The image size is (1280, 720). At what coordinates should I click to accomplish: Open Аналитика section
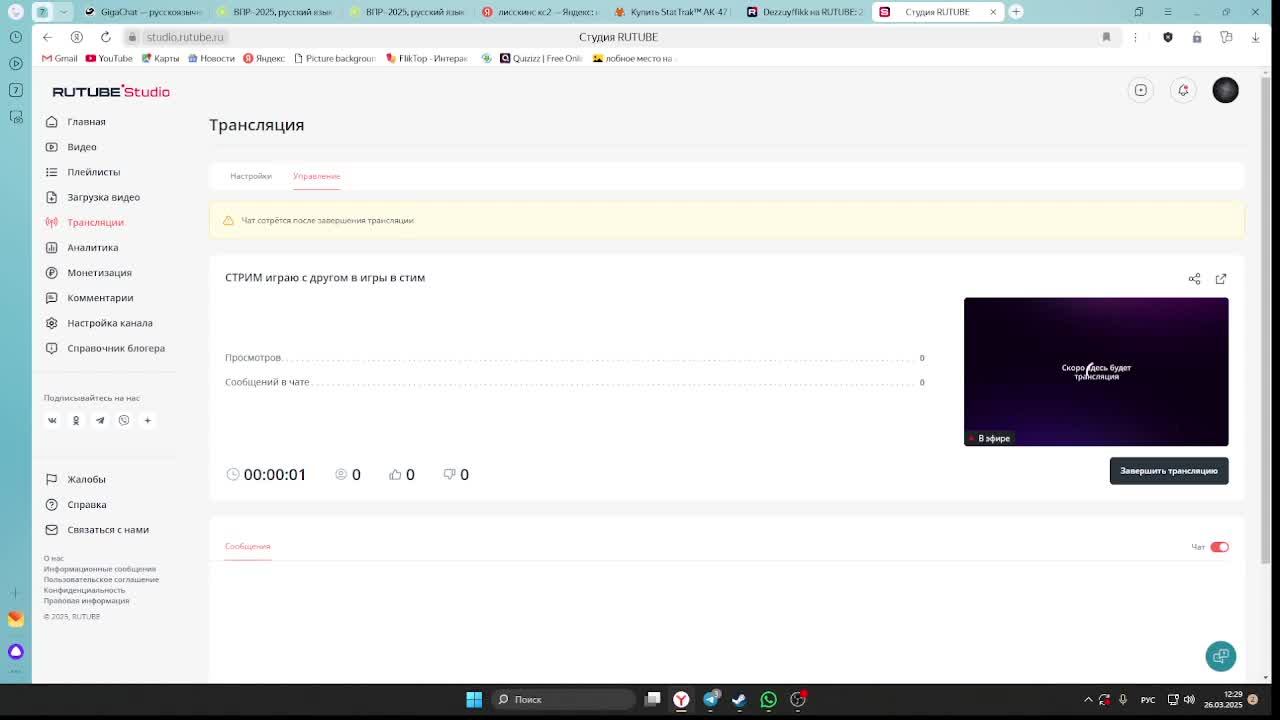tap(92, 247)
